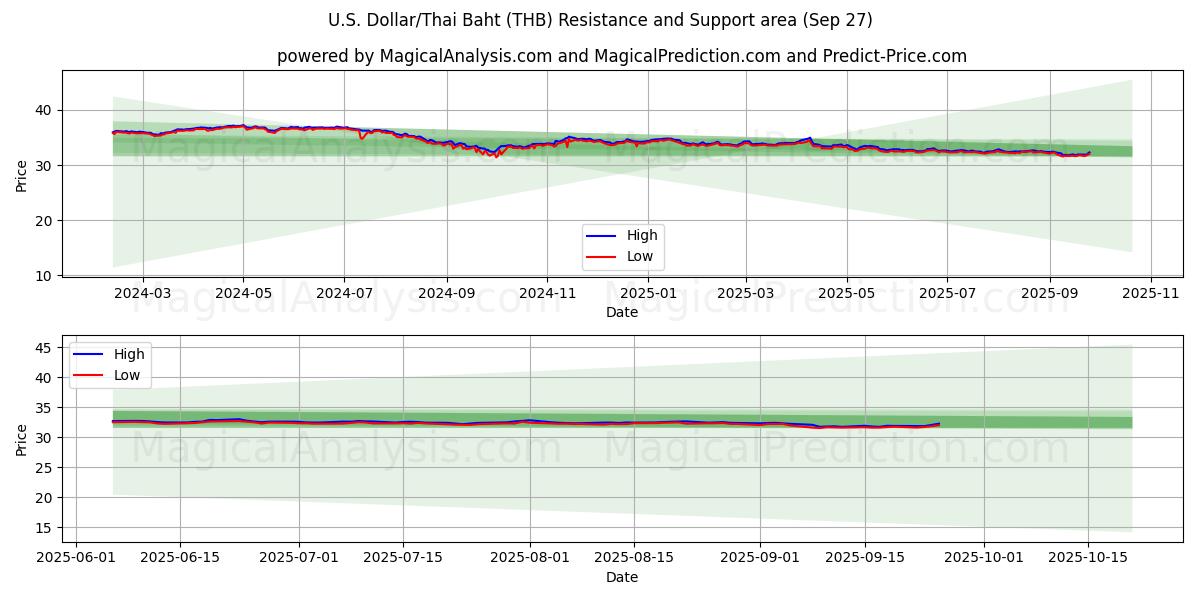Screen dimensions: 1200x600
Task: Click the 2024-11 tick on the upper date axis
Action: [547, 293]
